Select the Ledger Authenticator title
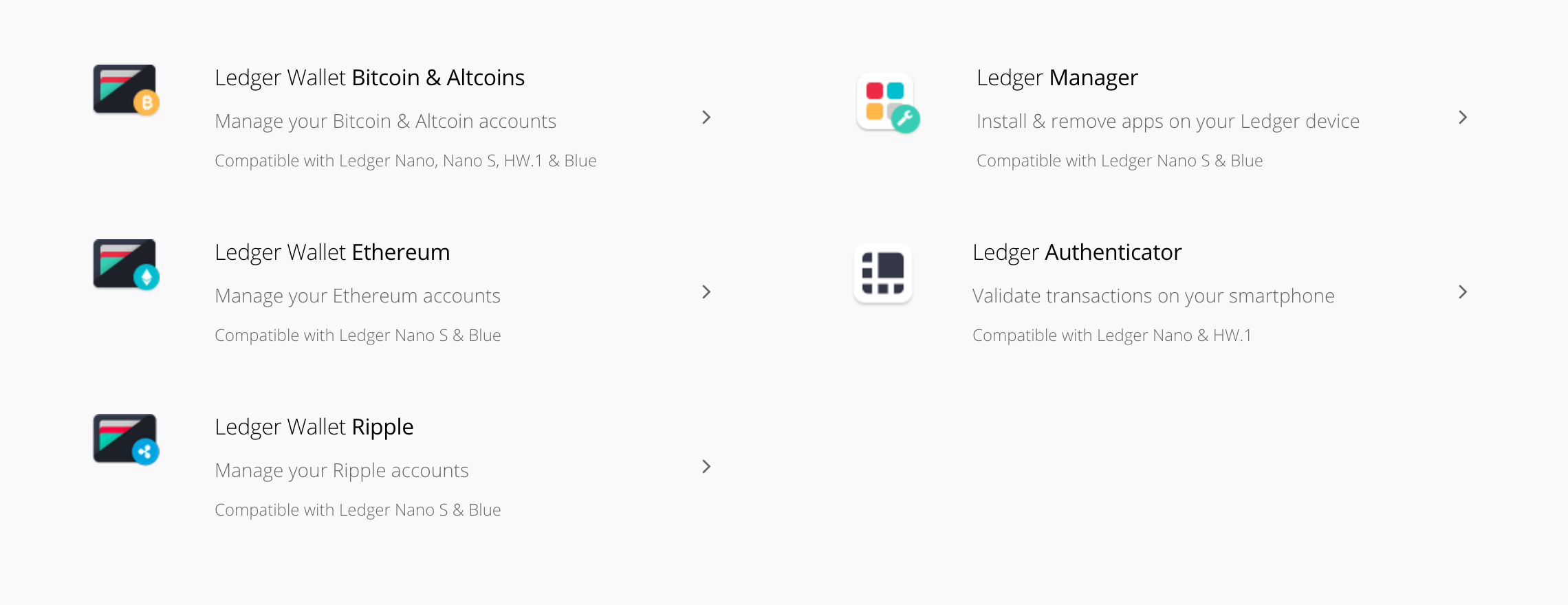1568x605 pixels. [x=1077, y=252]
